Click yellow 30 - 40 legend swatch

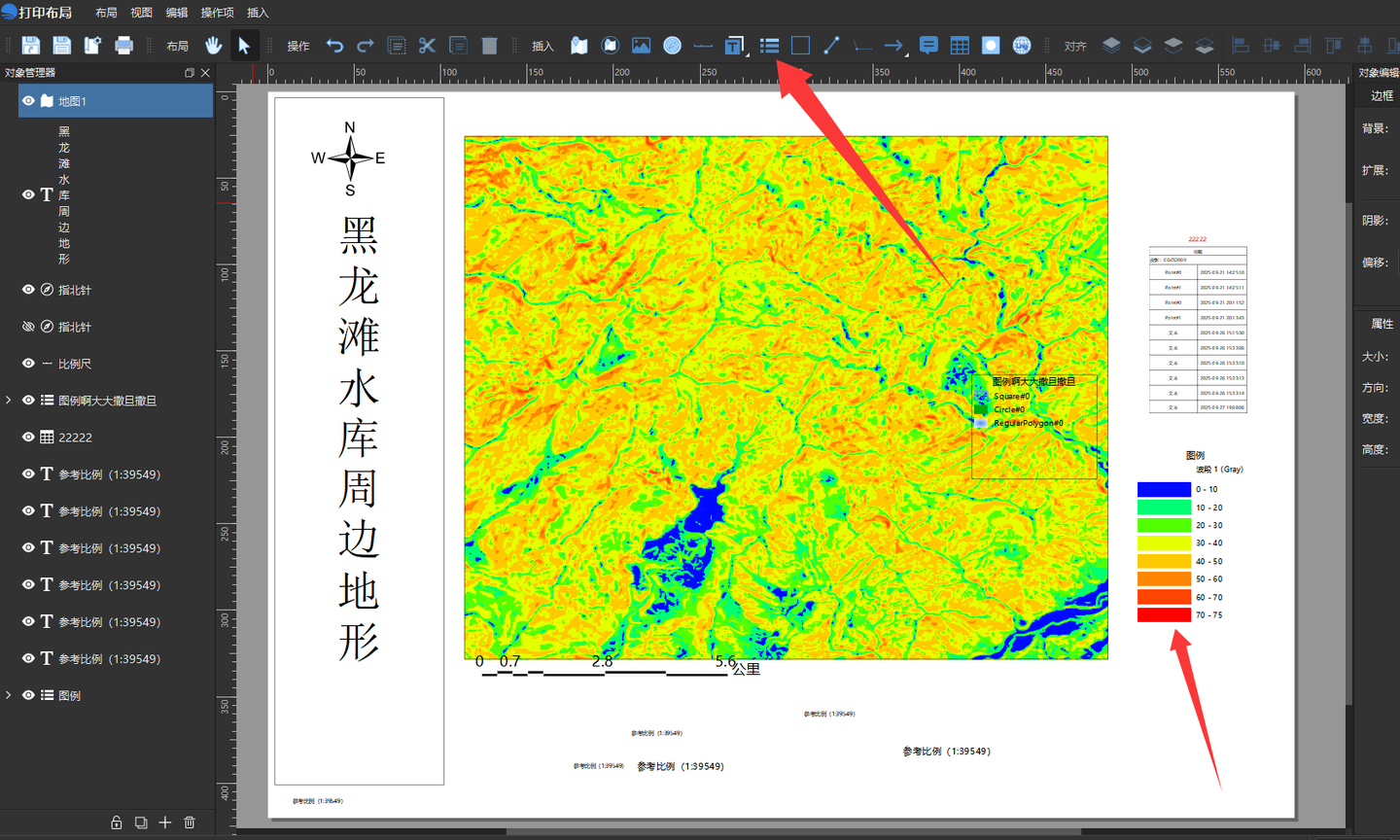pyautogui.click(x=1164, y=542)
